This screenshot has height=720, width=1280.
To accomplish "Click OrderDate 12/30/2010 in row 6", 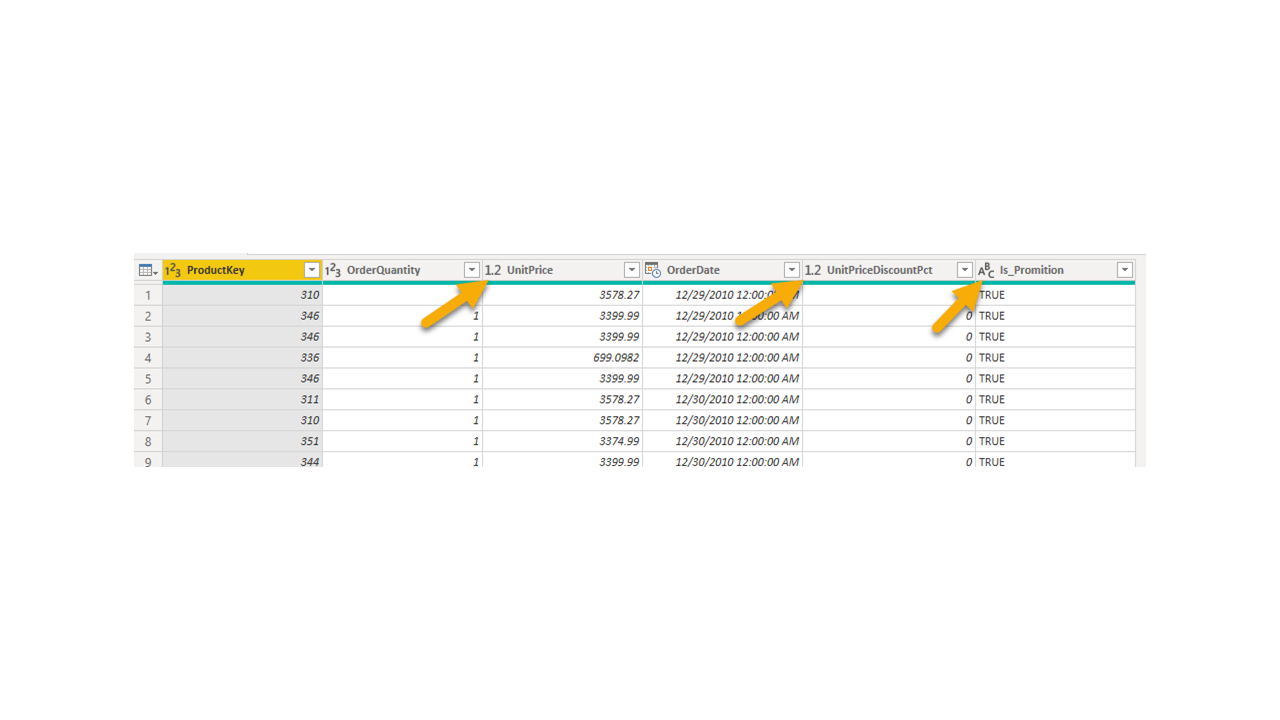I will pyautogui.click(x=723, y=400).
